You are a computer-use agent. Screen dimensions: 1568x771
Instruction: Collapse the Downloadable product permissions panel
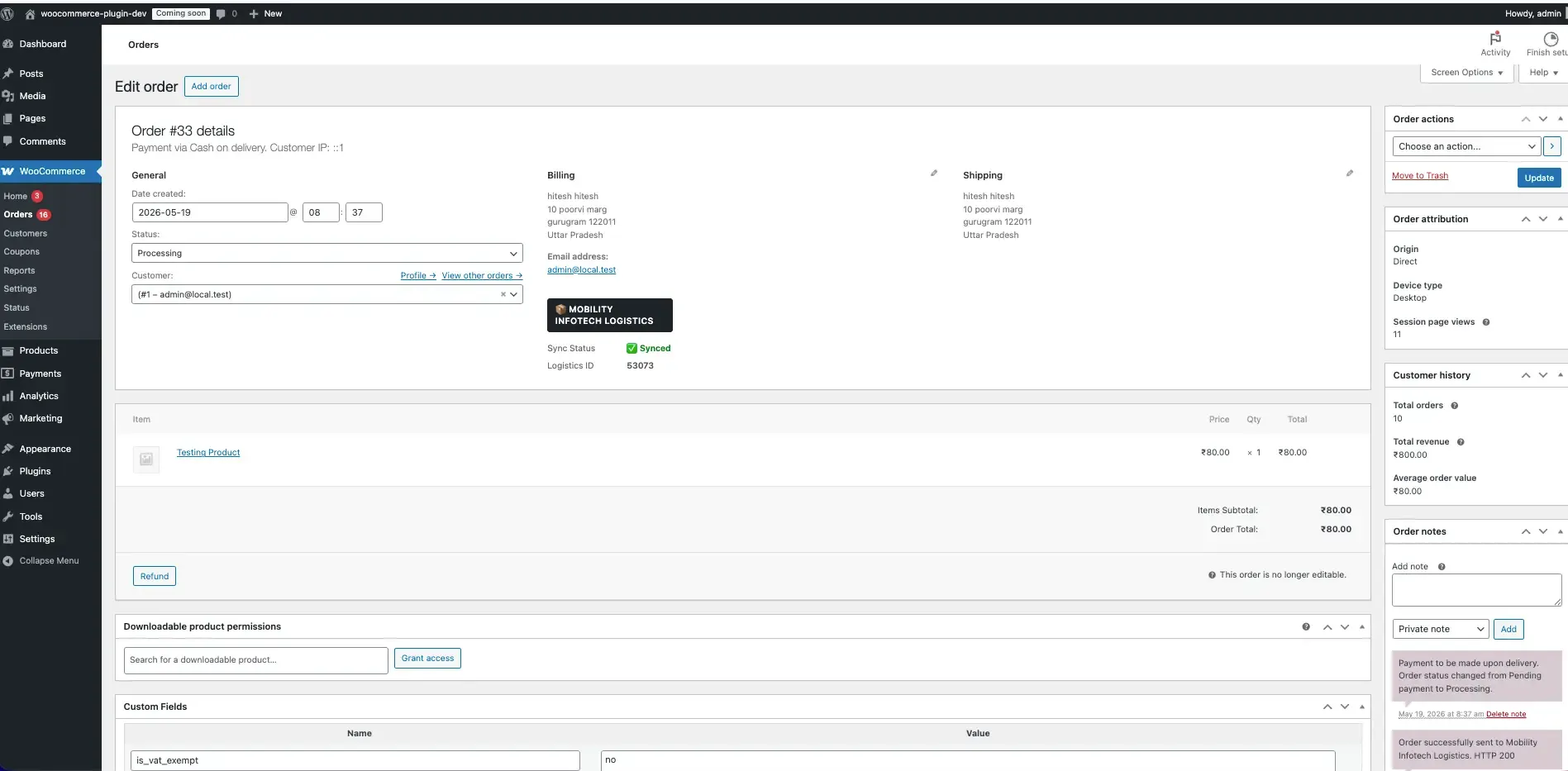tap(1362, 627)
